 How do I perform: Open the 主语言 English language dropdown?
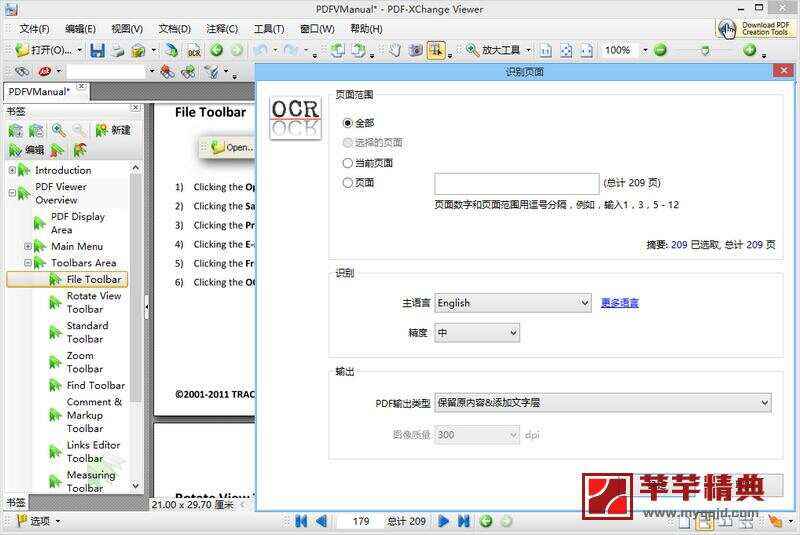(513, 303)
